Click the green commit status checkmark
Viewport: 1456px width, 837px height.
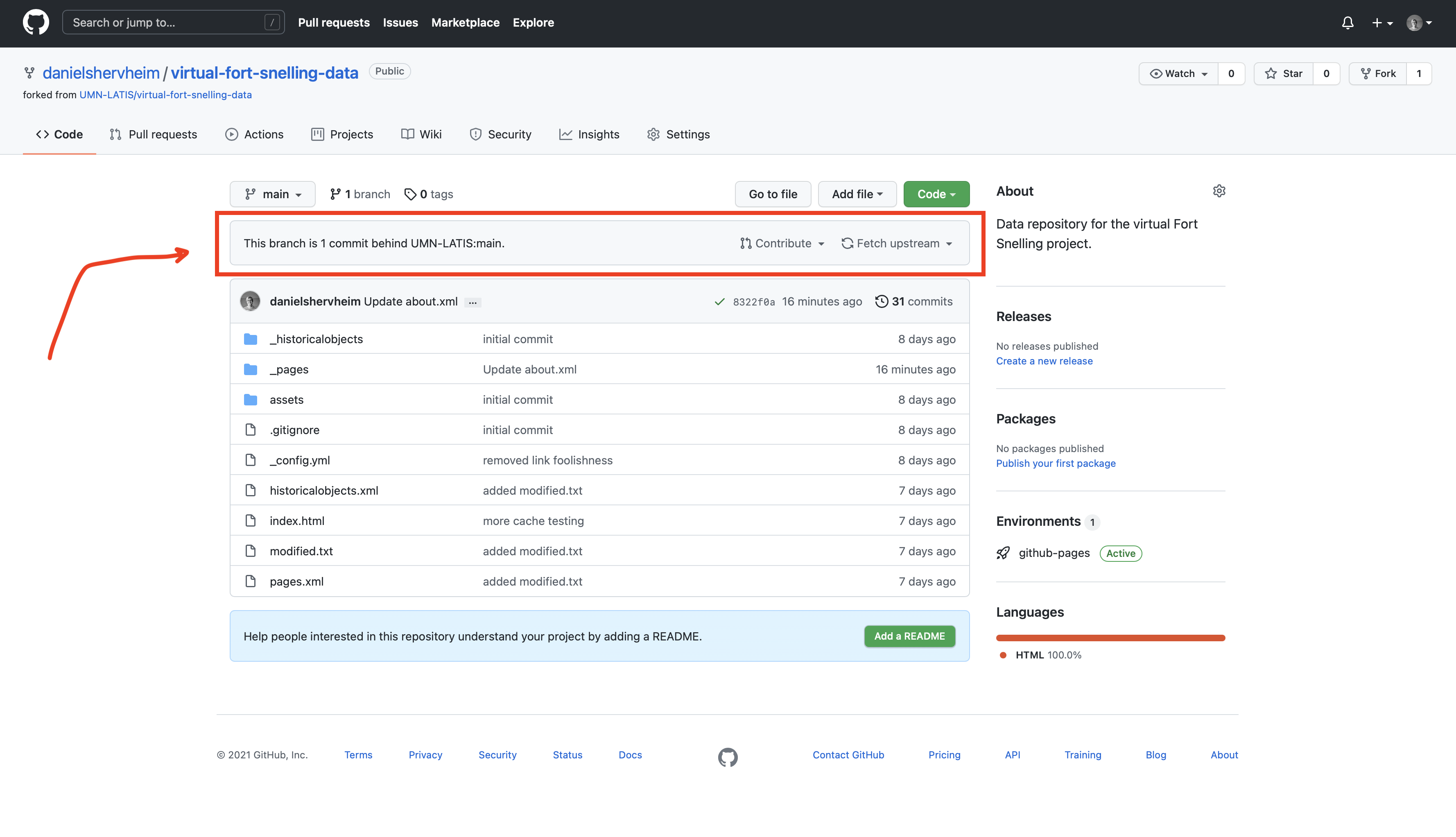point(719,301)
